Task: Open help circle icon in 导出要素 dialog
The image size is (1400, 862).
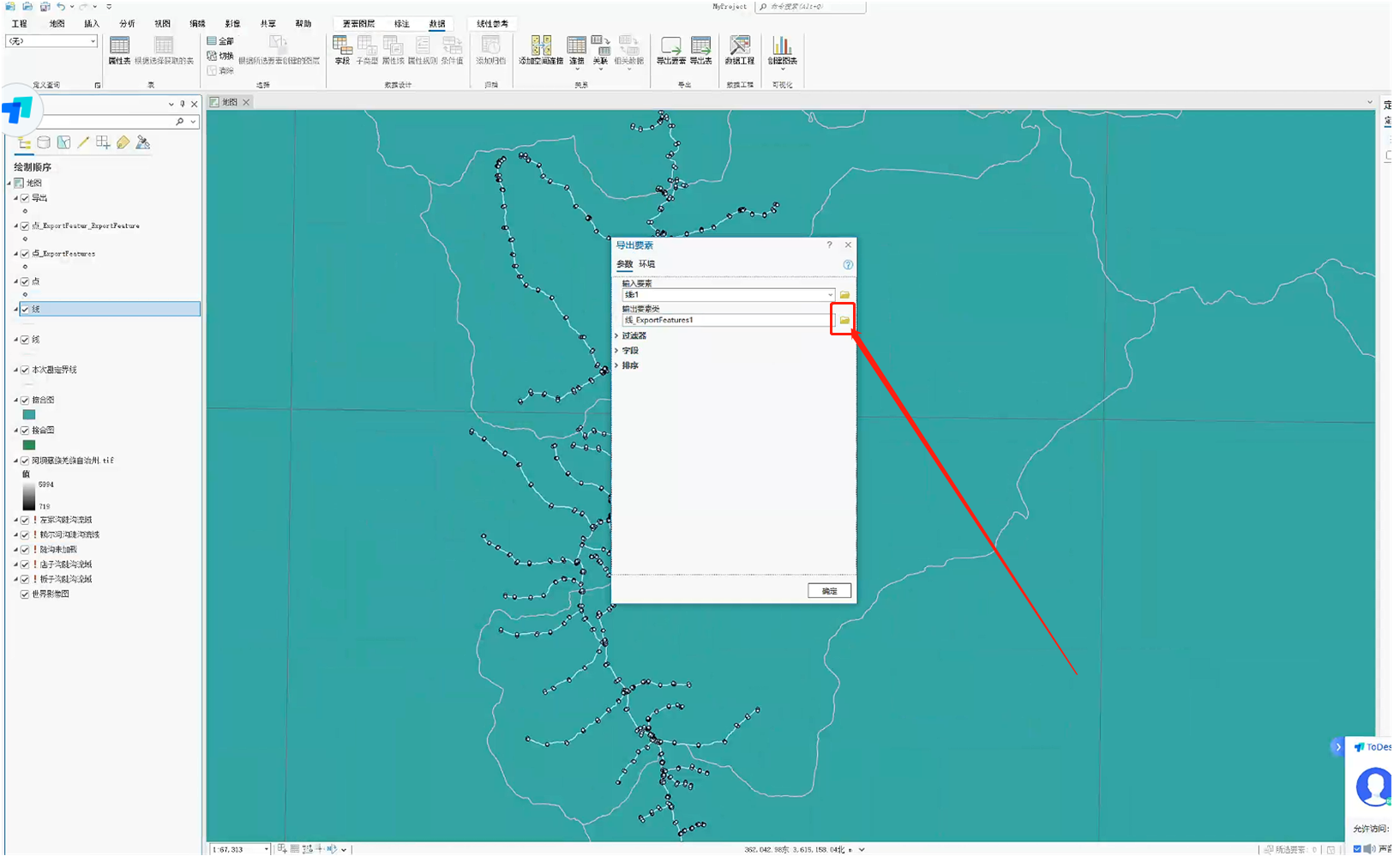Action: (848, 265)
